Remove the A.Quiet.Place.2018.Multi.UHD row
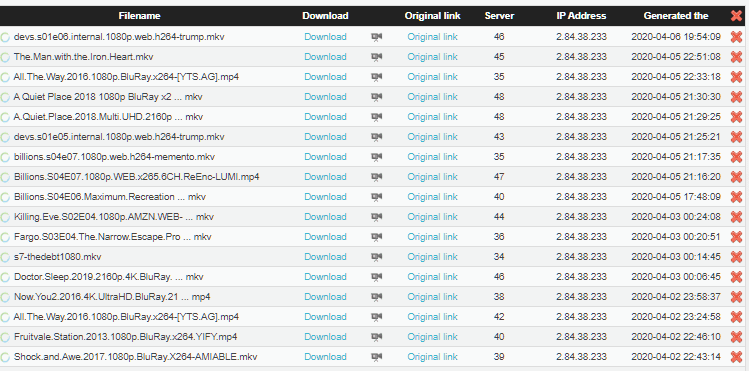 tap(736, 117)
